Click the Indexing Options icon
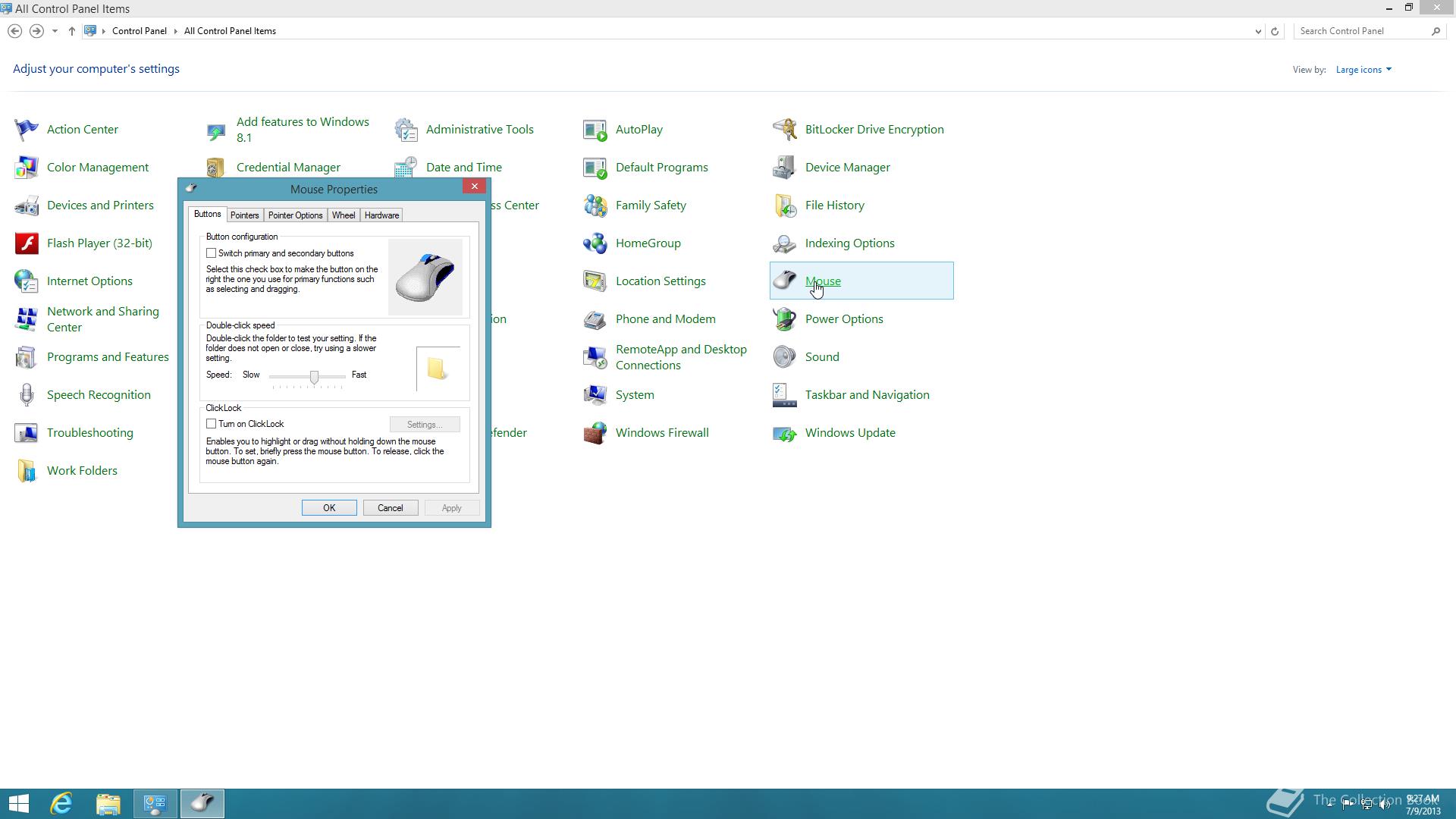Image resolution: width=1456 pixels, height=819 pixels. (x=785, y=243)
